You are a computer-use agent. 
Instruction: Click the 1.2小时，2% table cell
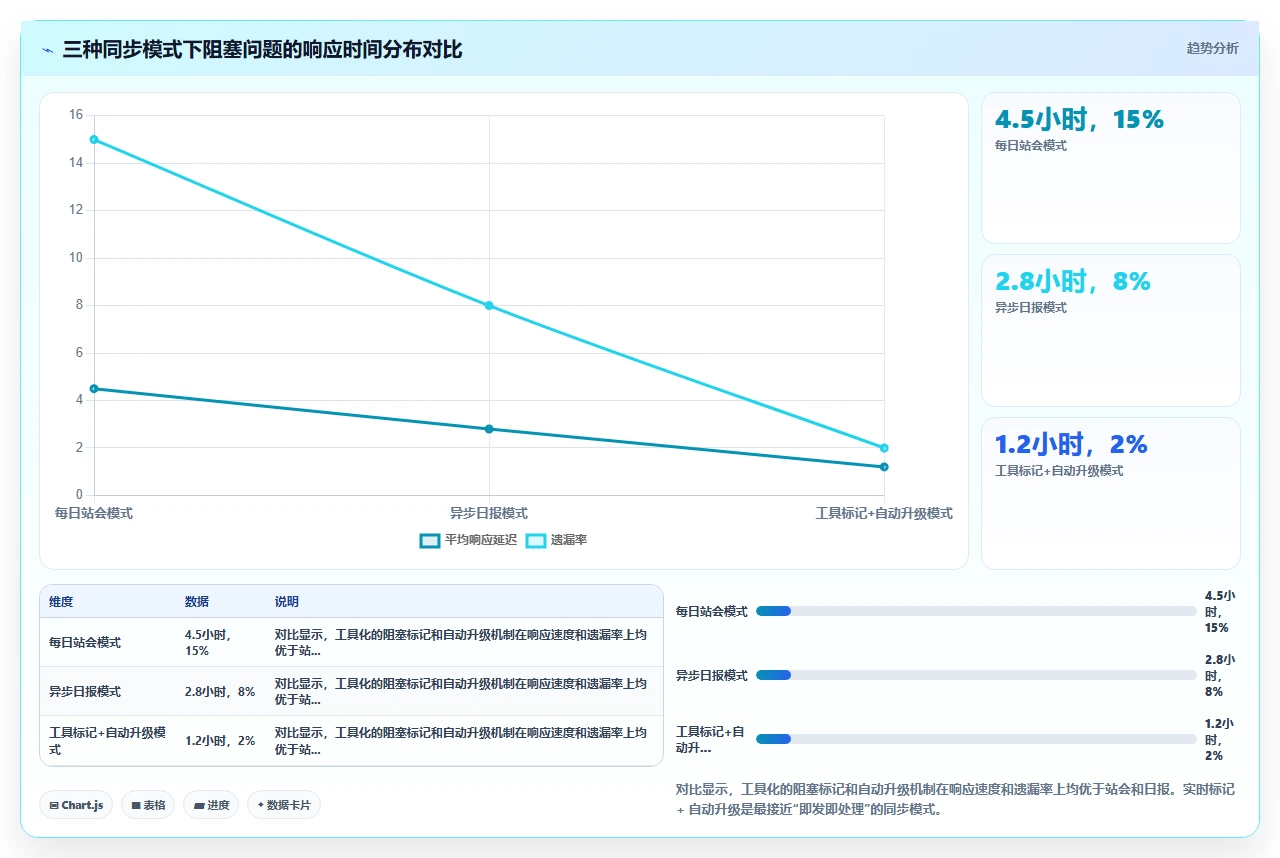[221, 741]
